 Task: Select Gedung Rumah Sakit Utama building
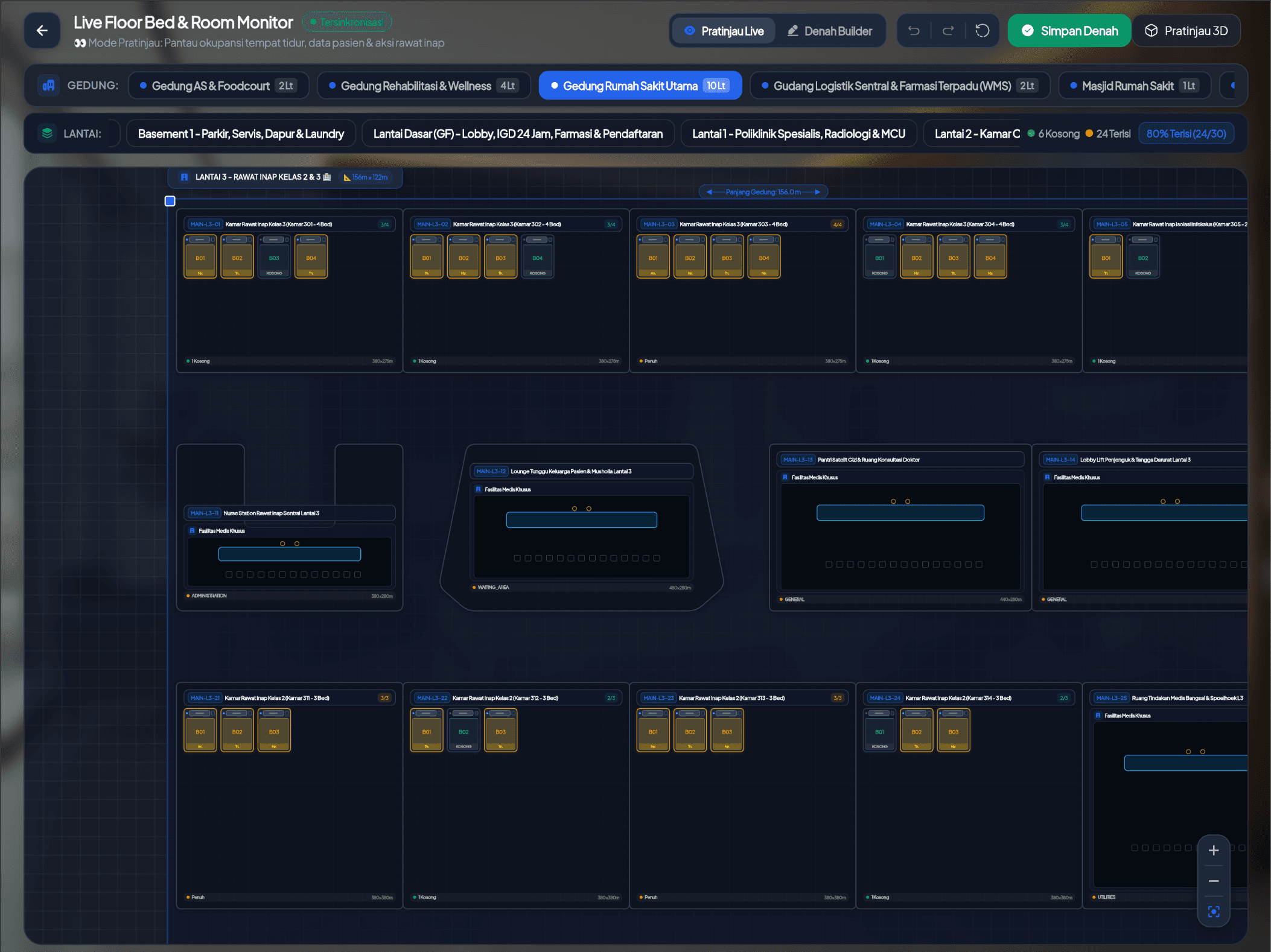tap(640, 86)
